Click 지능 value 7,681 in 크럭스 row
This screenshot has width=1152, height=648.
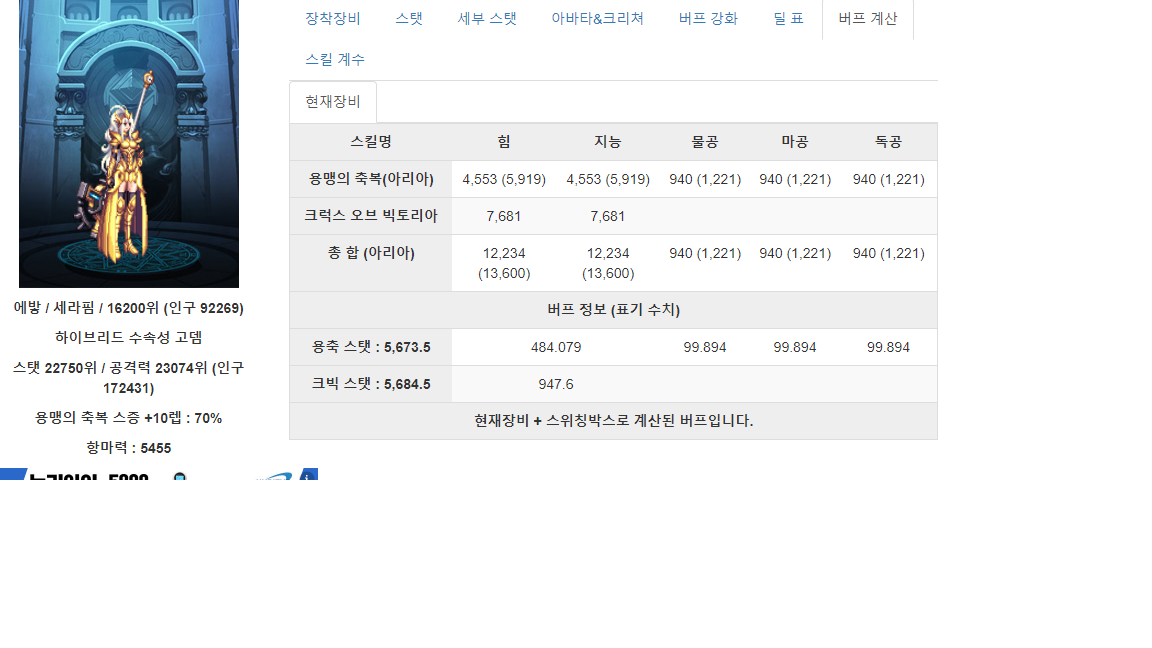pyautogui.click(x=608, y=217)
